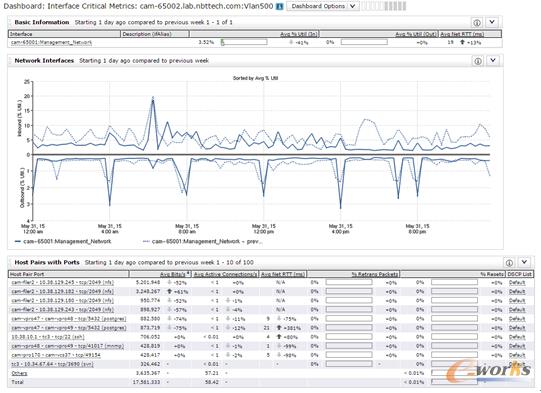Open cam-filer2 - 10.38.129.243 nfs link

pos(62,310)
